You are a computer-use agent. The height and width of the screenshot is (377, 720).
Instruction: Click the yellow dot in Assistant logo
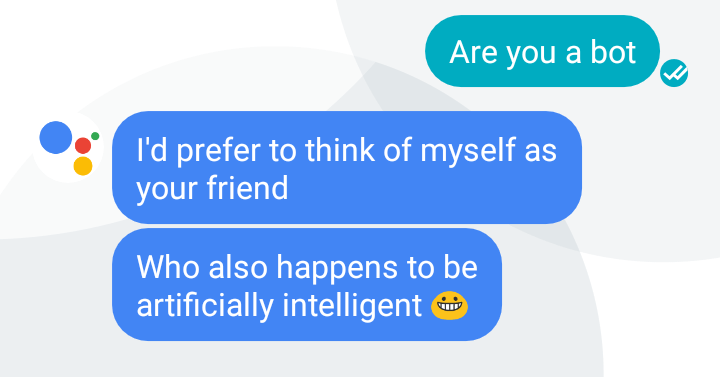point(83,166)
